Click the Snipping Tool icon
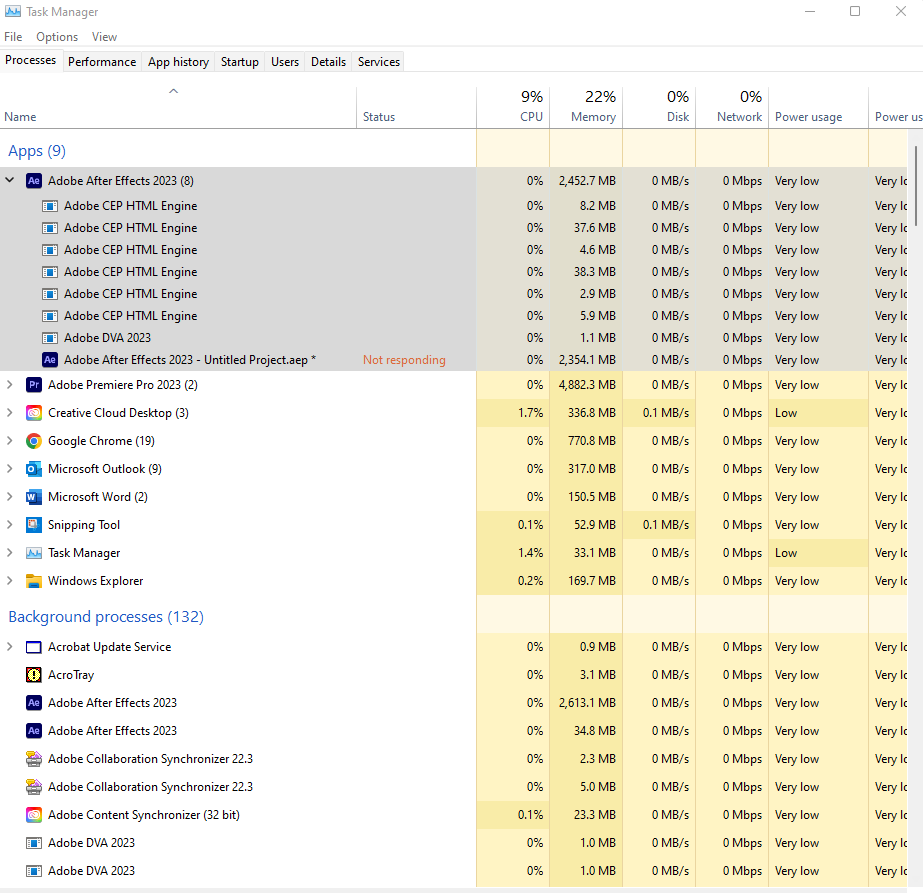Viewport: 923px width, 893px height. pyautogui.click(x=33, y=525)
